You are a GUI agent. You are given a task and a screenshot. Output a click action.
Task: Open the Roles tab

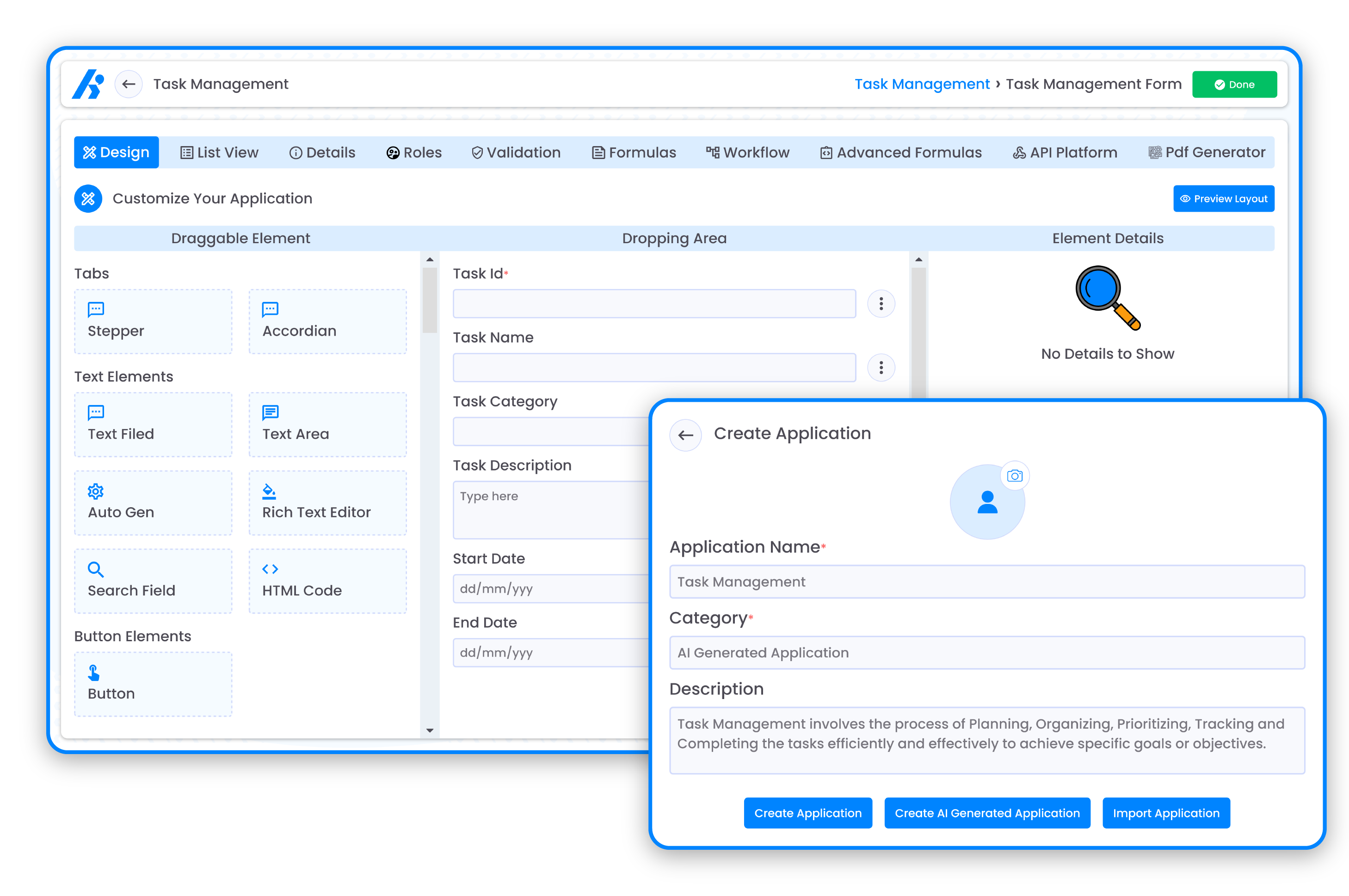coord(414,153)
